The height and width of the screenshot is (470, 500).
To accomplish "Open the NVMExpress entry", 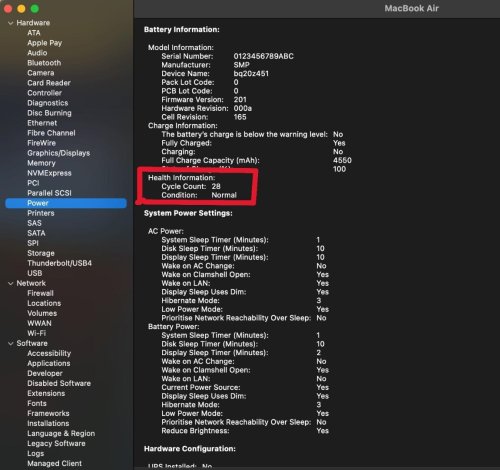I will point(49,173).
